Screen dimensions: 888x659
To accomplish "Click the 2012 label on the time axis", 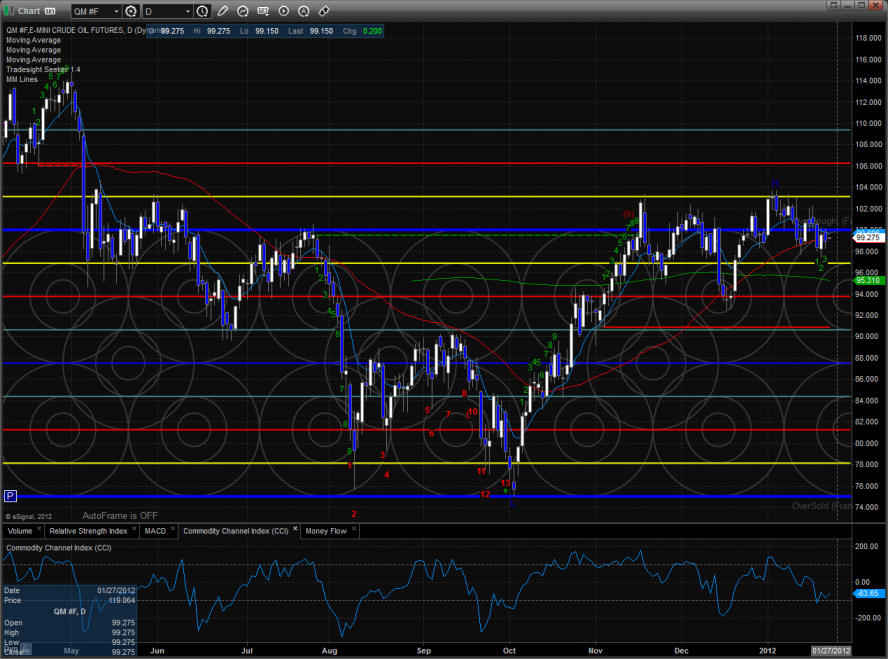I will (767, 651).
